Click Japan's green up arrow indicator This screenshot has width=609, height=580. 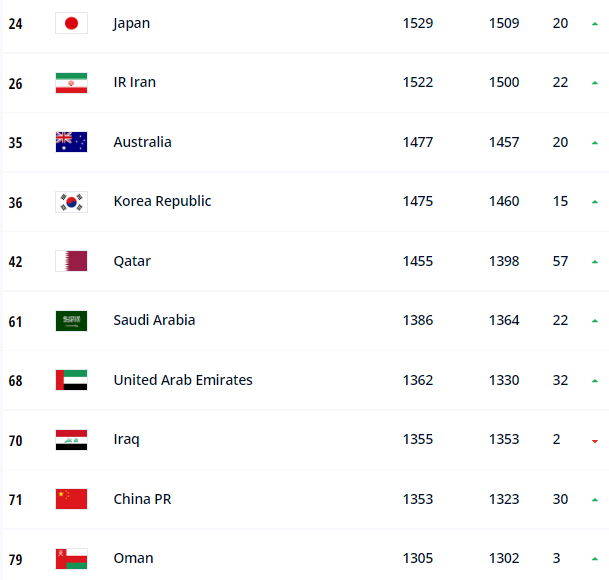[595, 24]
